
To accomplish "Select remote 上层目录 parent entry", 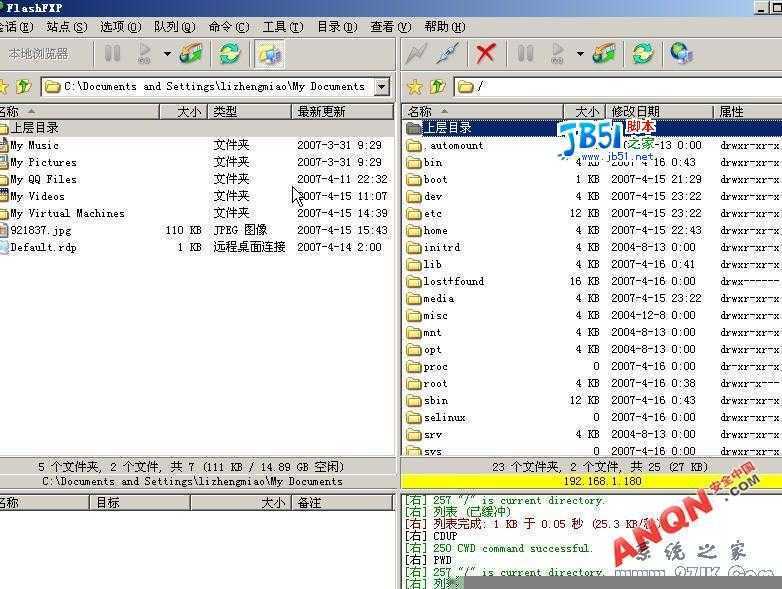I will point(447,128).
